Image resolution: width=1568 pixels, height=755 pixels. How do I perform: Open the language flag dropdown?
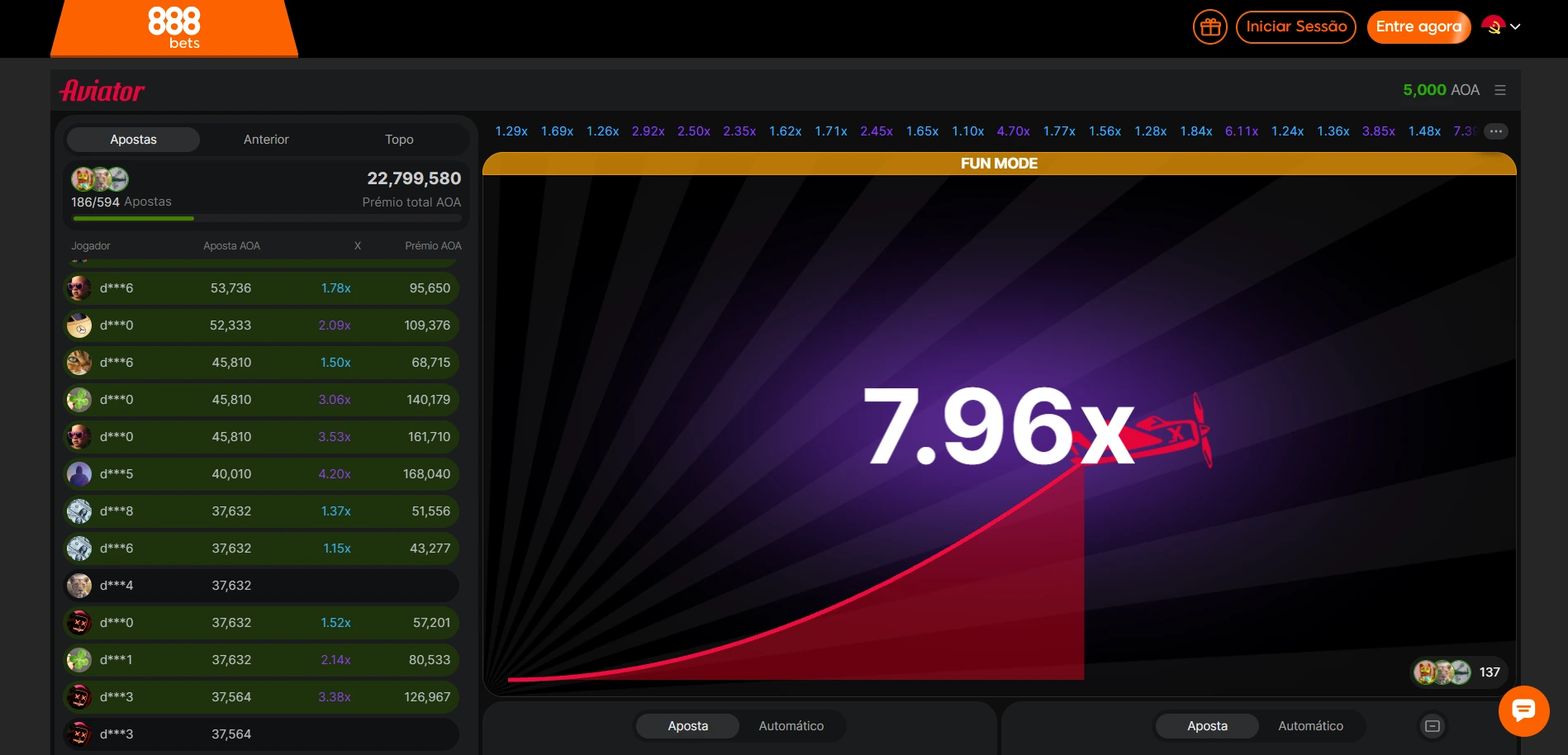point(1501,26)
